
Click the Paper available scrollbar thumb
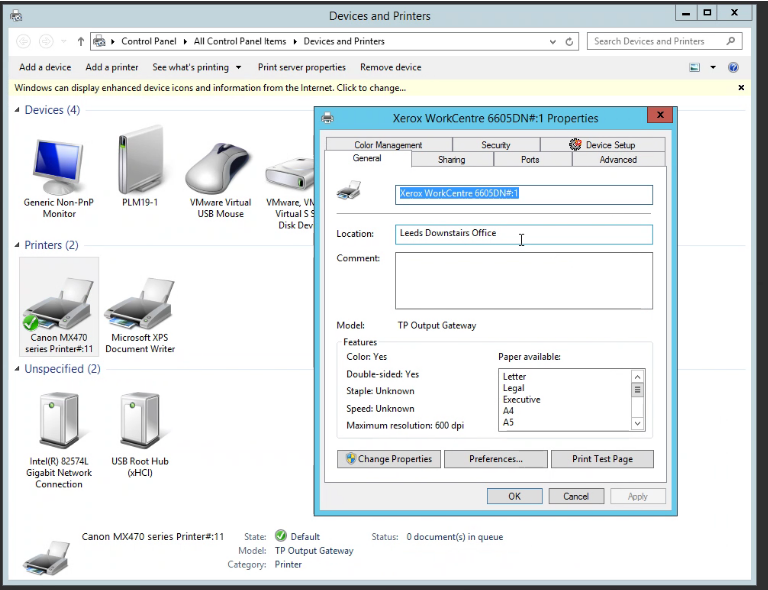(637, 390)
